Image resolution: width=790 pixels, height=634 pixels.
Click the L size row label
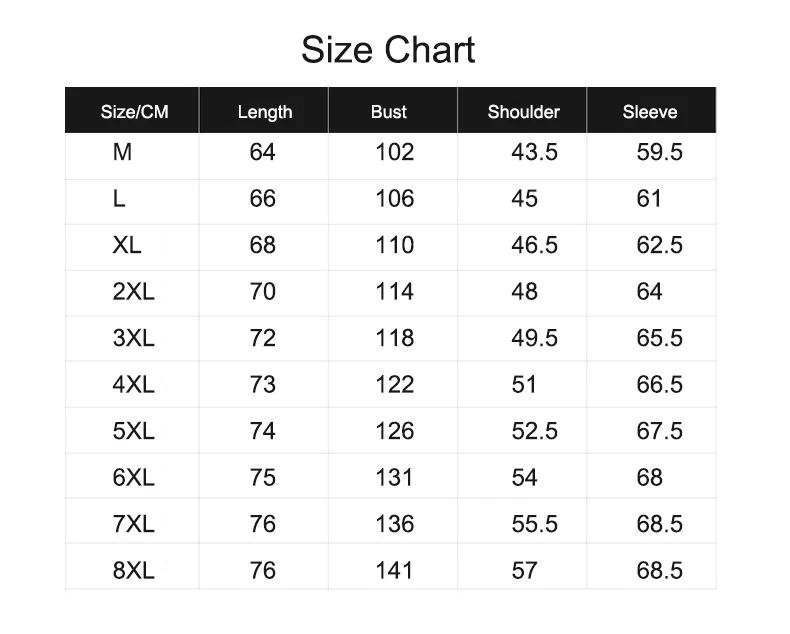coord(119,199)
